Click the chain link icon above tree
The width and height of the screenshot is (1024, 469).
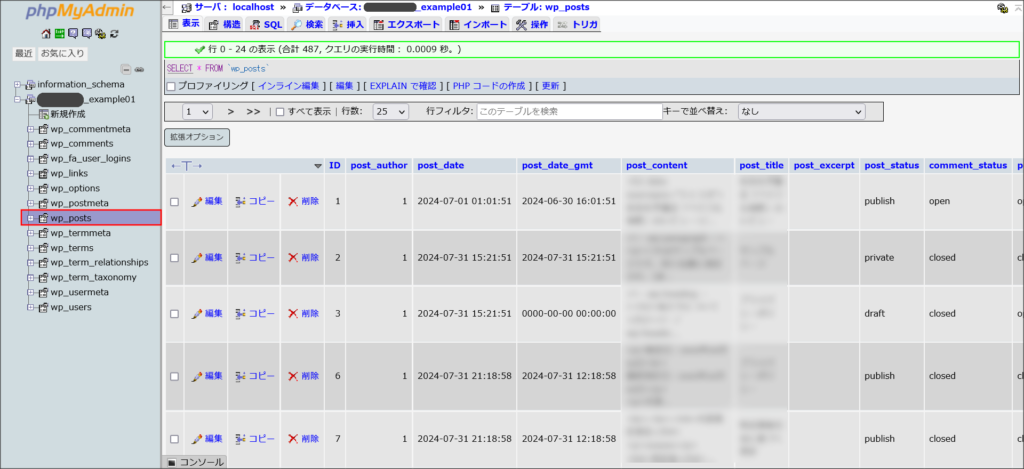139,69
